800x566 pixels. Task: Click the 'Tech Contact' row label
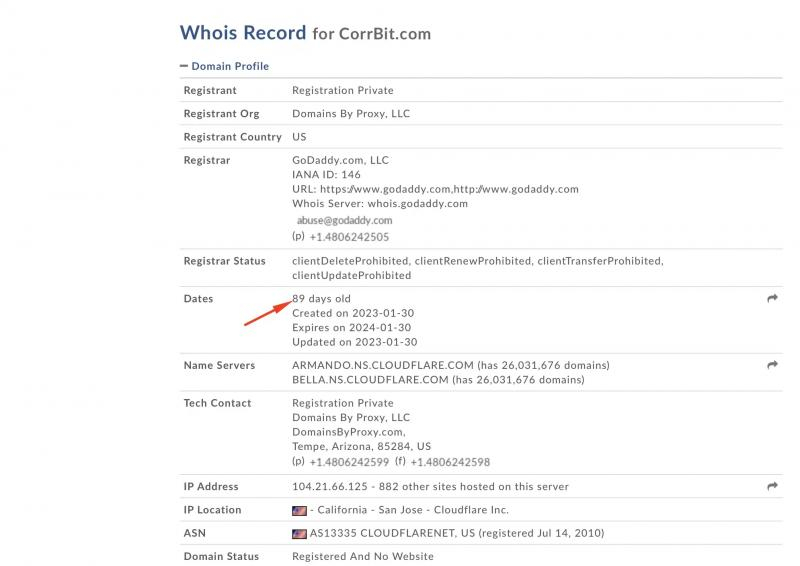[x=217, y=403]
